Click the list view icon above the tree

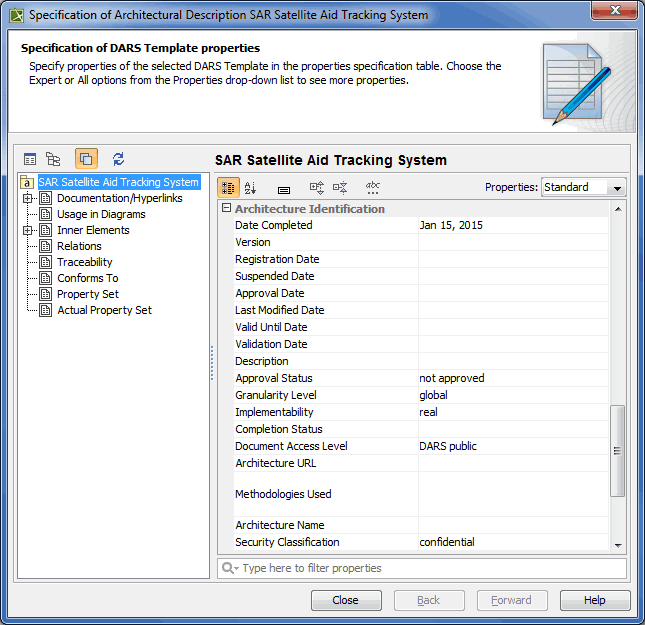click(x=30, y=159)
